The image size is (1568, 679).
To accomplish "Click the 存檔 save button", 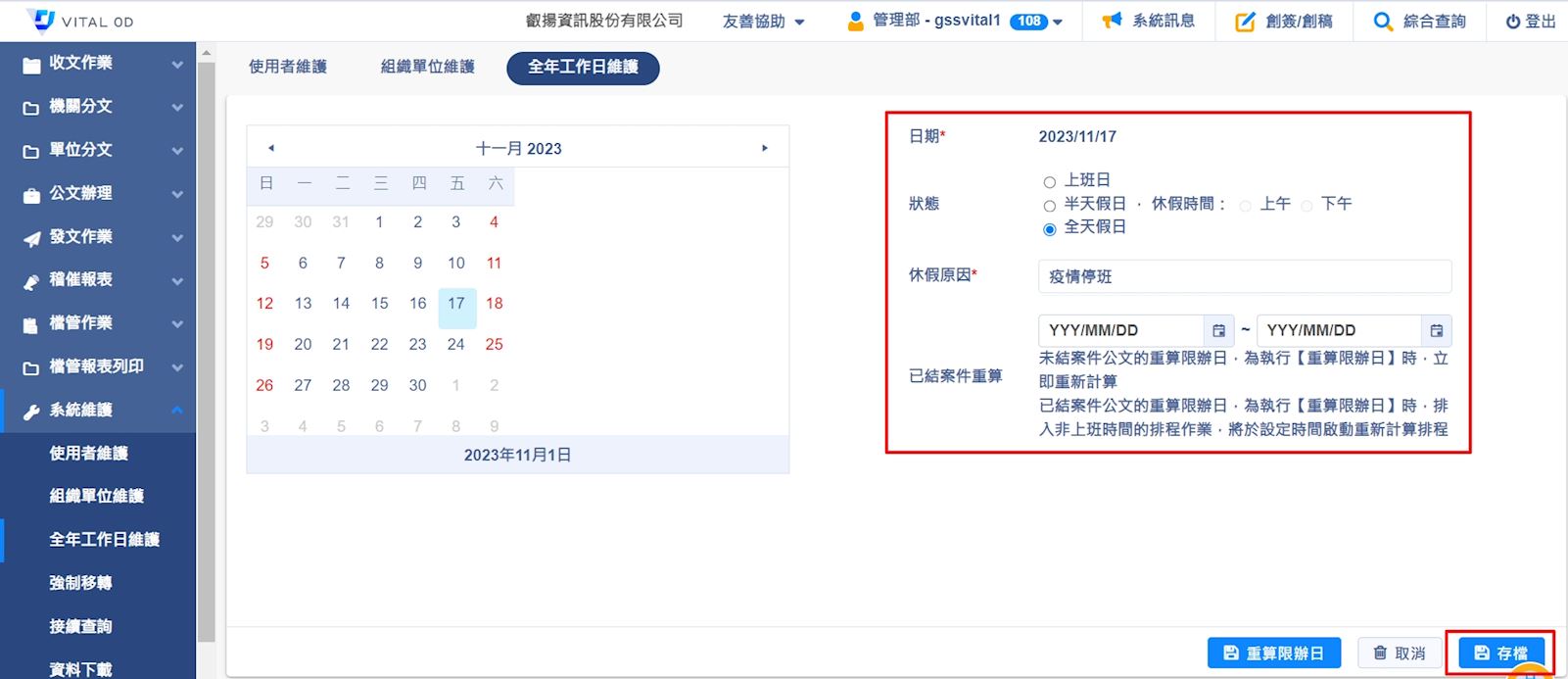I will (x=1500, y=653).
